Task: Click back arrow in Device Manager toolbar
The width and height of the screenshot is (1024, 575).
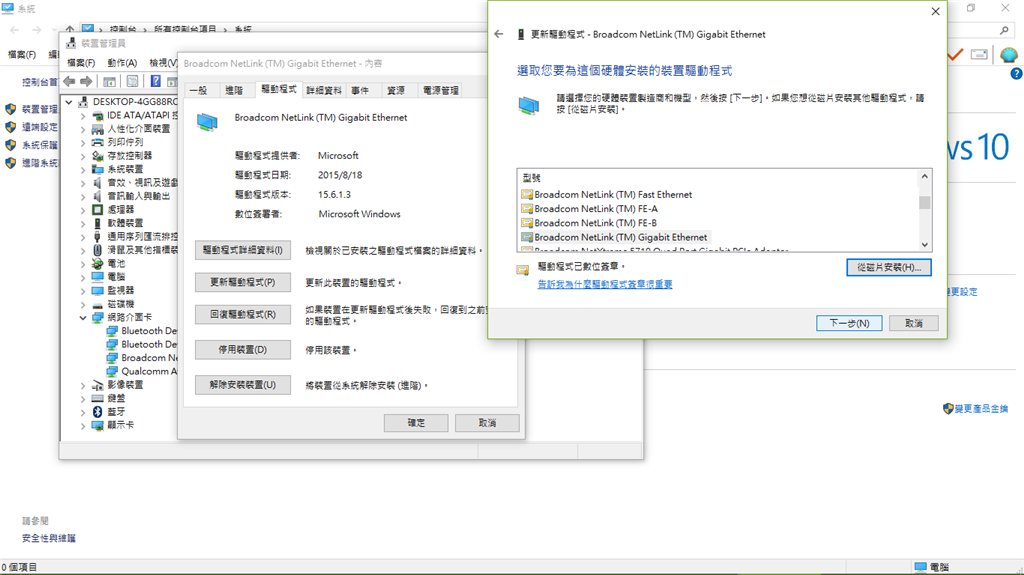Action: point(69,82)
